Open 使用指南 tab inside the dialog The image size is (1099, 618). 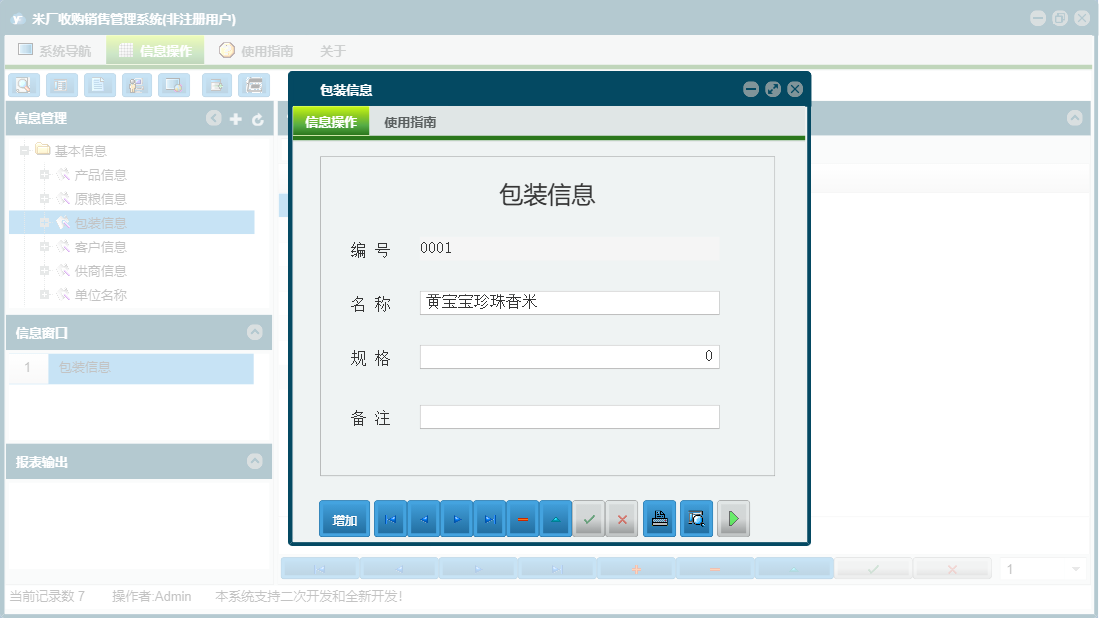tap(410, 122)
